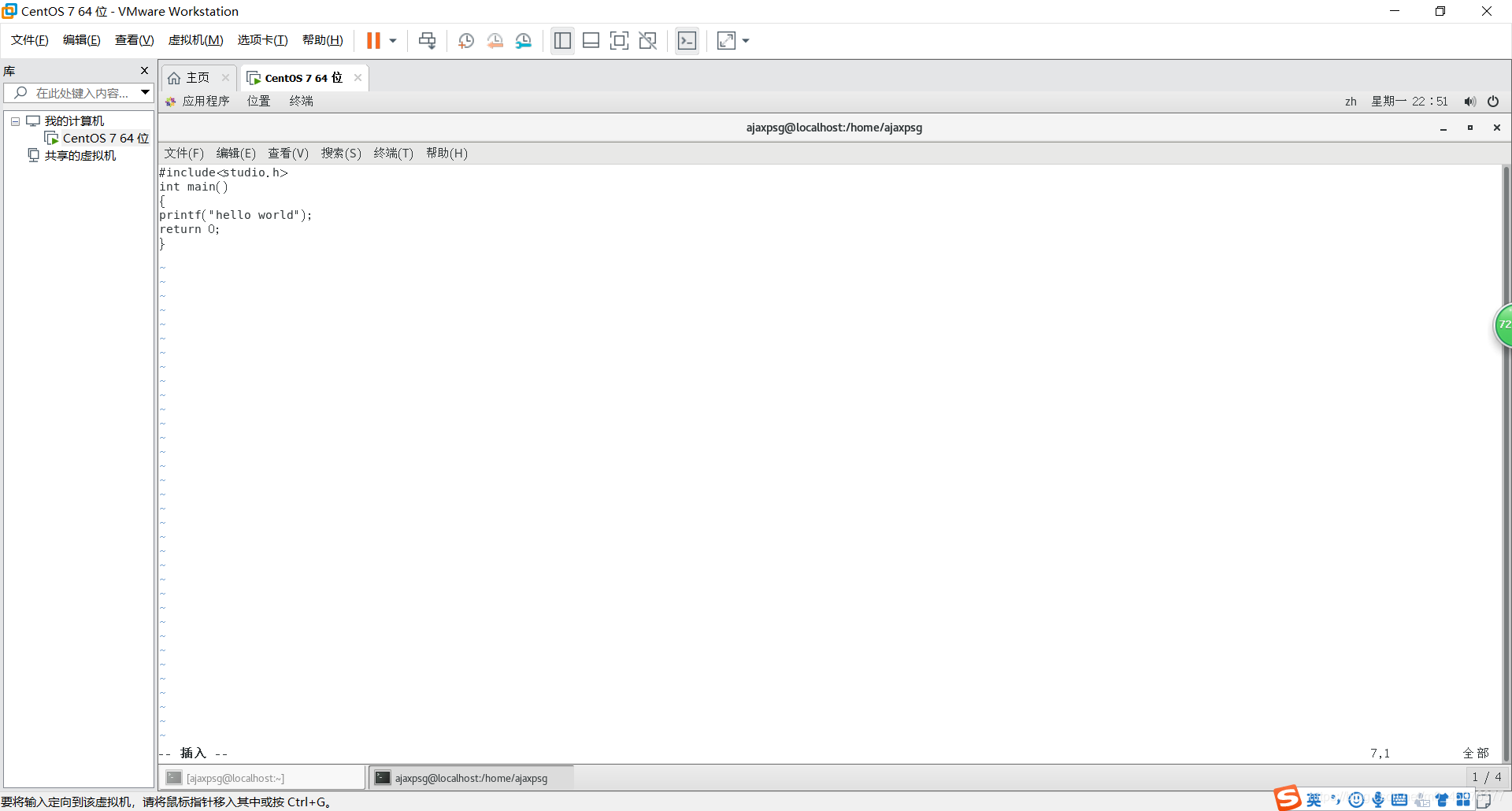
Task: Toggle Sogou 英 language mode
Action: pyautogui.click(x=1314, y=800)
